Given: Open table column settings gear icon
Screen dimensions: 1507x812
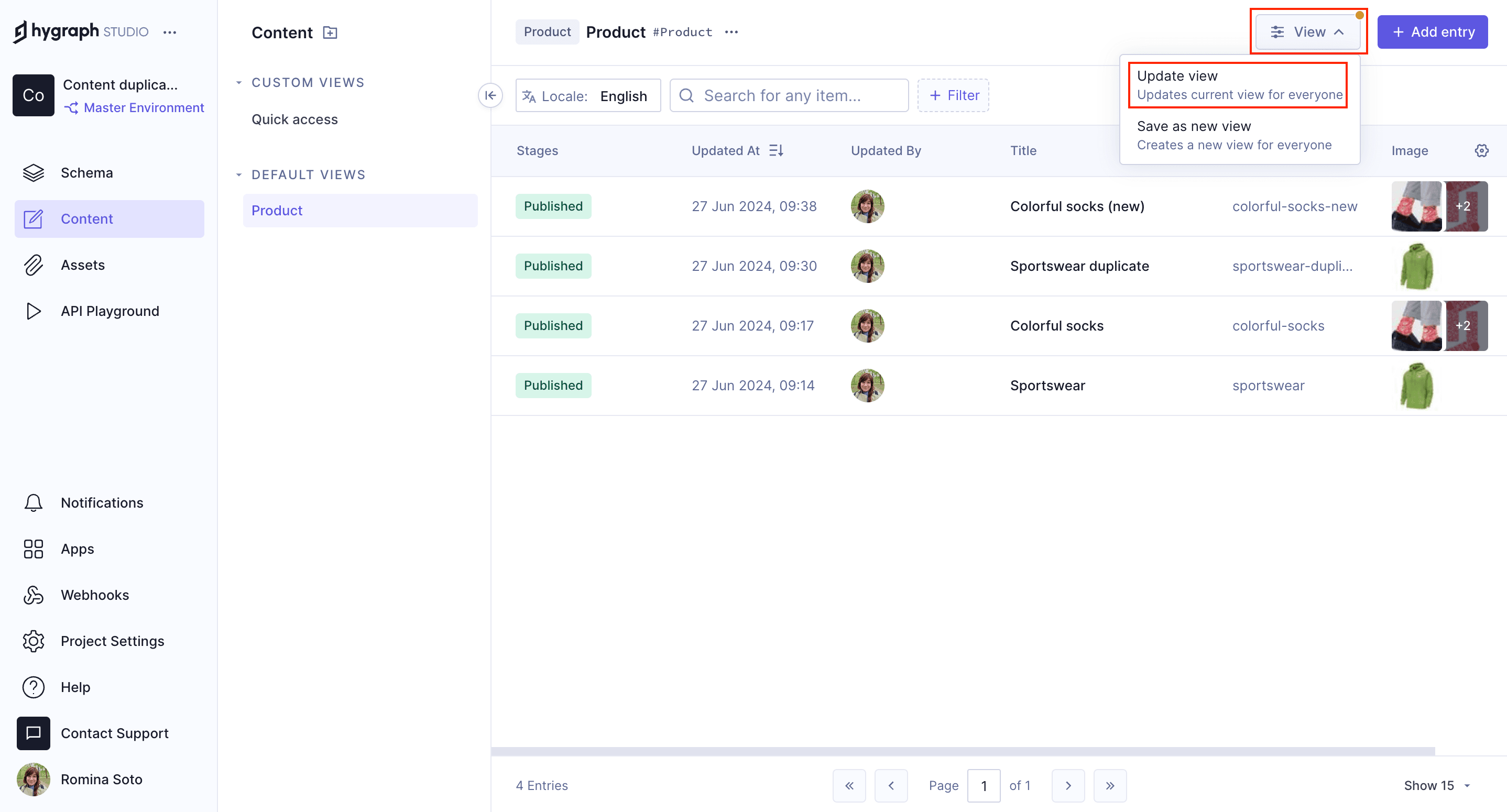Looking at the screenshot, I should coord(1481,150).
